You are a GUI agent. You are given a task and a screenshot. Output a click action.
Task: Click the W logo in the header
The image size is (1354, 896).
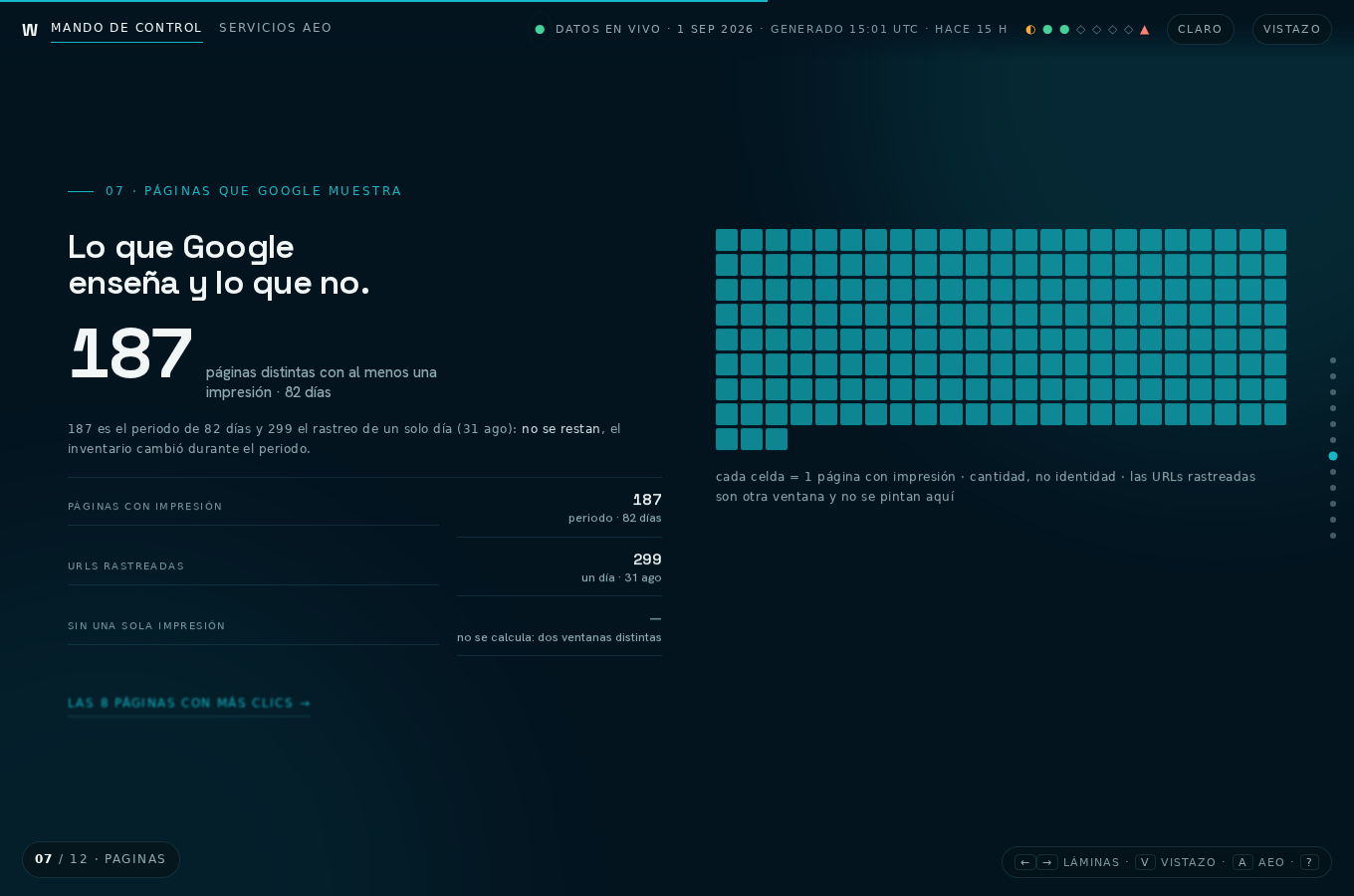[30, 30]
